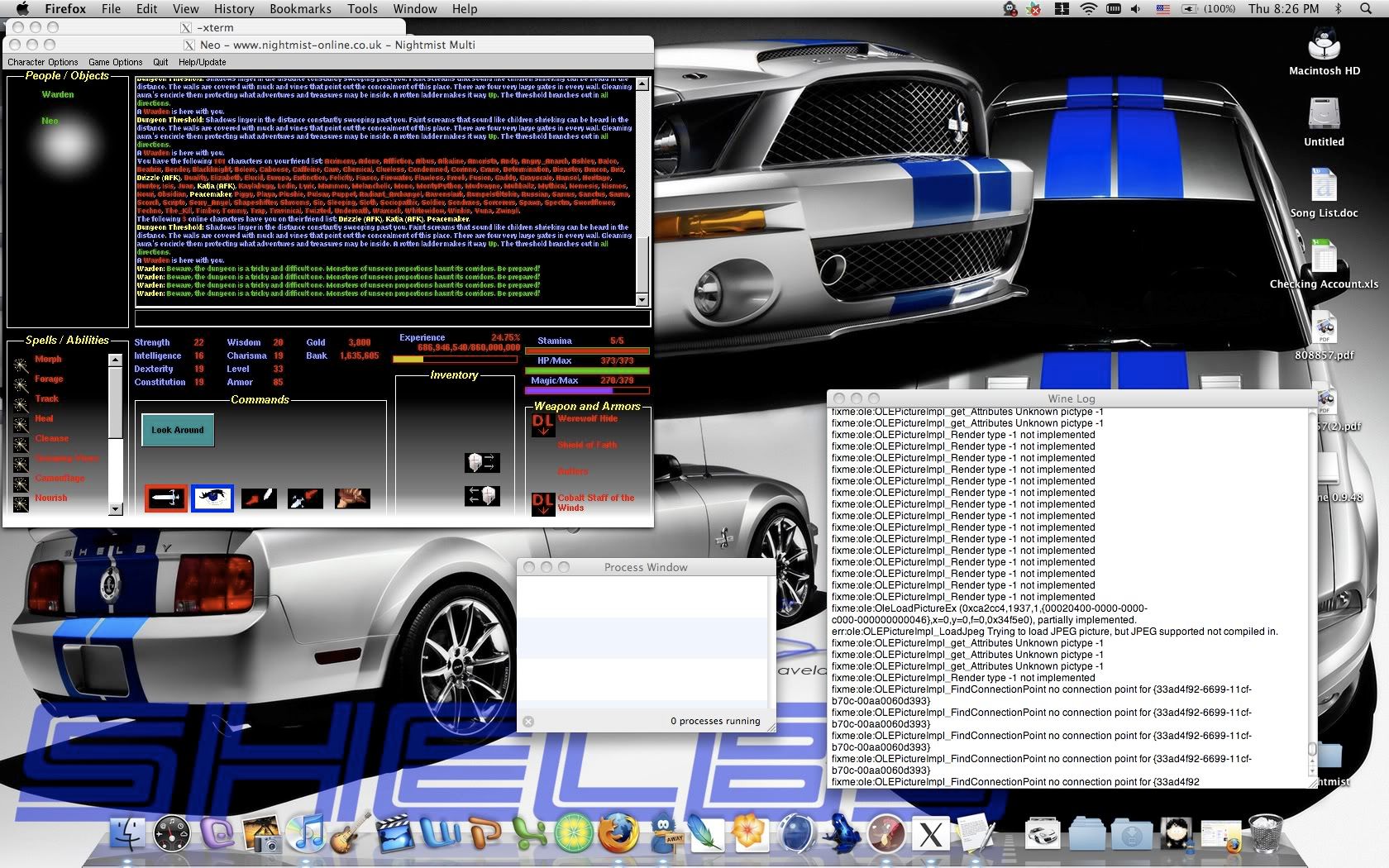The width and height of the screenshot is (1389, 868).
Task: Click the wand icon next to Forage
Action: point(21,384)
